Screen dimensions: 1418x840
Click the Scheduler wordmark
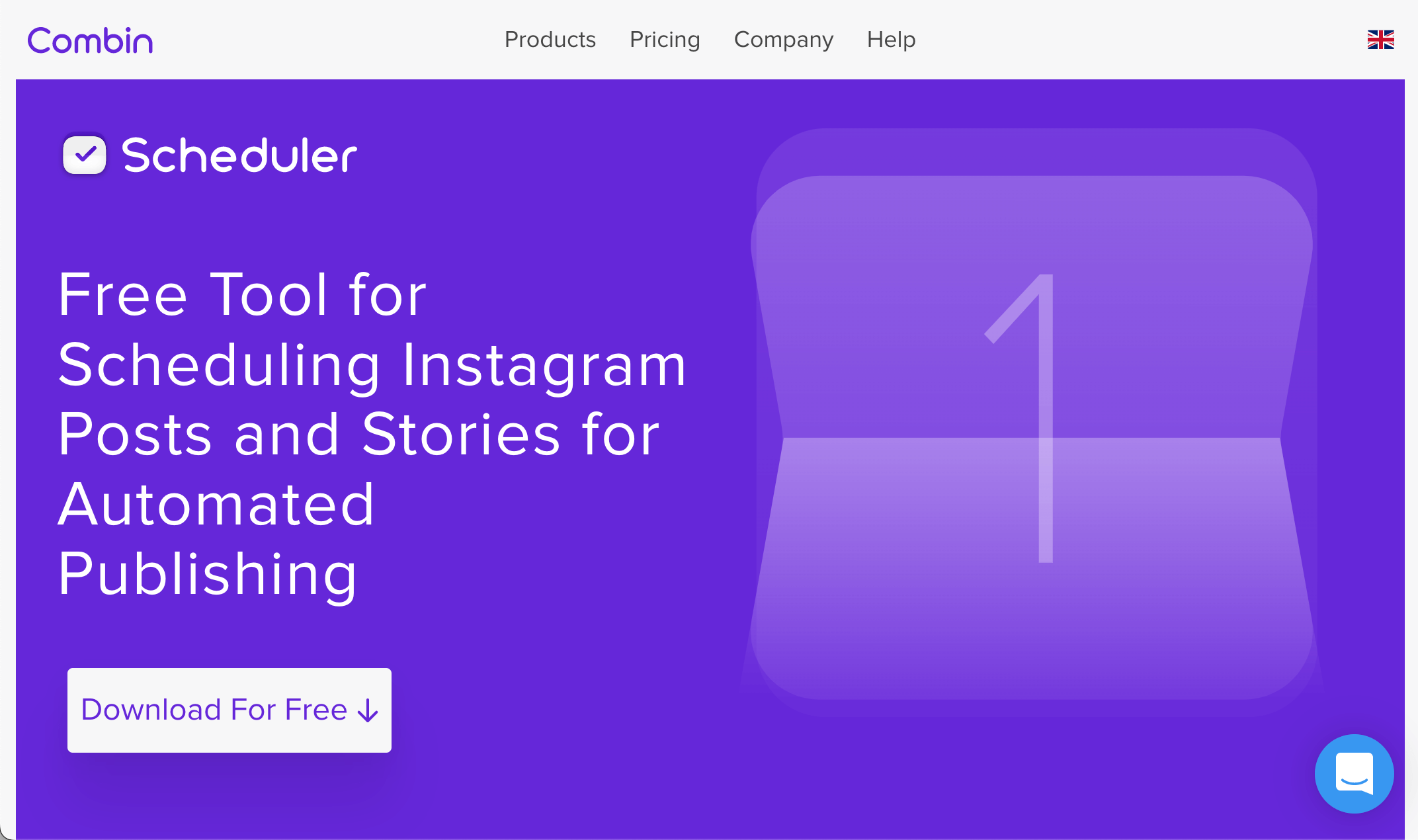tap(239, 155)
